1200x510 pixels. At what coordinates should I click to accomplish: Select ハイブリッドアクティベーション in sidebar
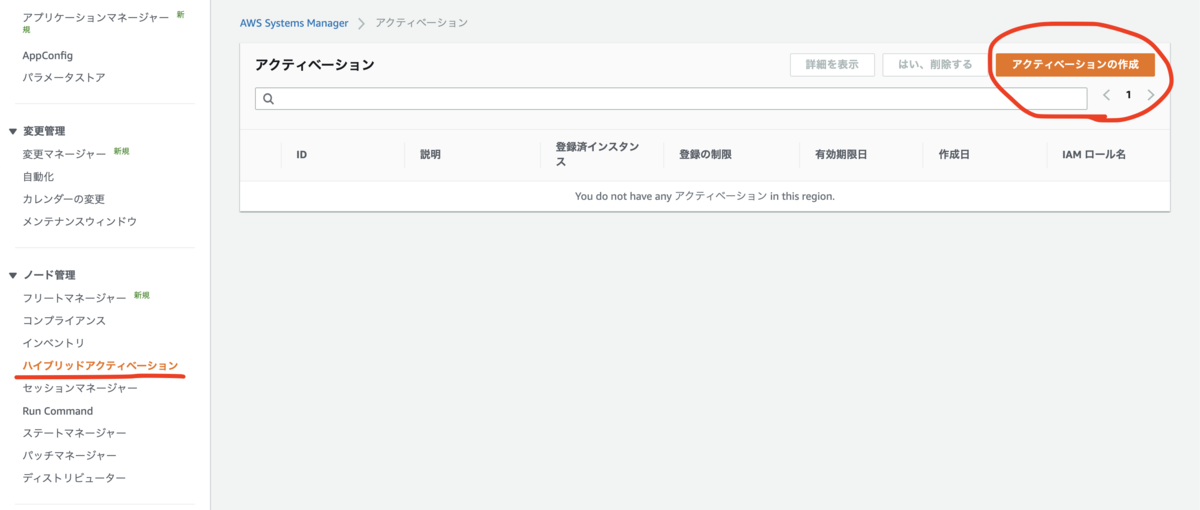[x=100, y=366]
